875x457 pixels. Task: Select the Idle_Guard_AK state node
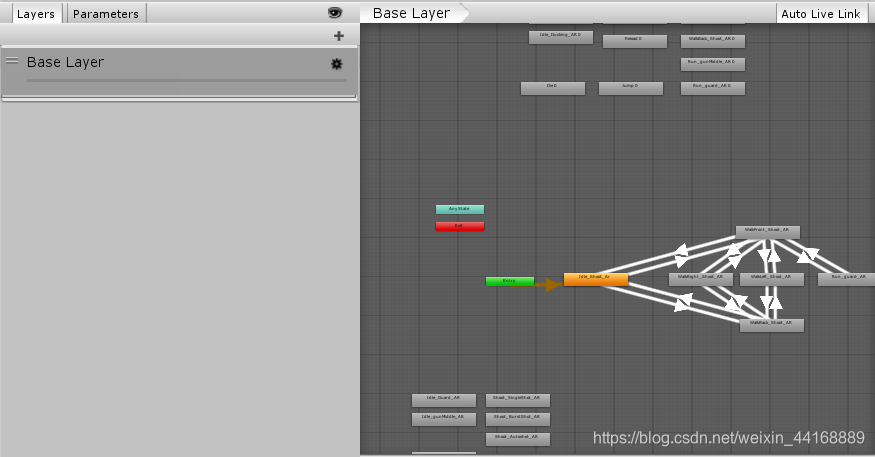(444, 400)
